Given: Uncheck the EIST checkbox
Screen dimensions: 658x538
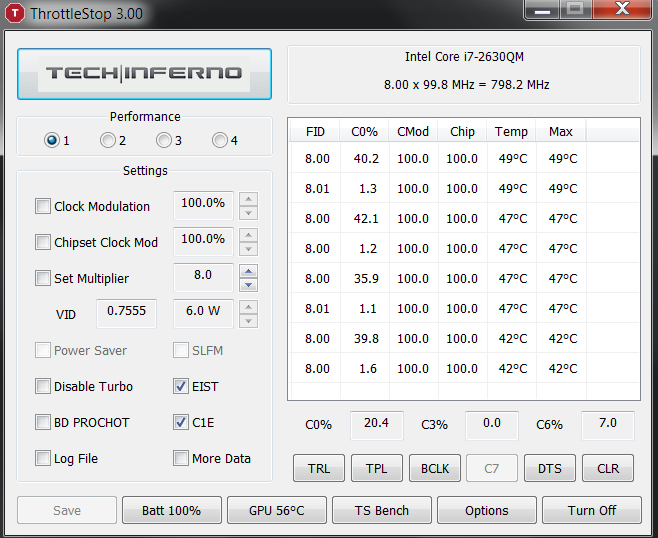Looking at the screenshot, I should (180, 386).
